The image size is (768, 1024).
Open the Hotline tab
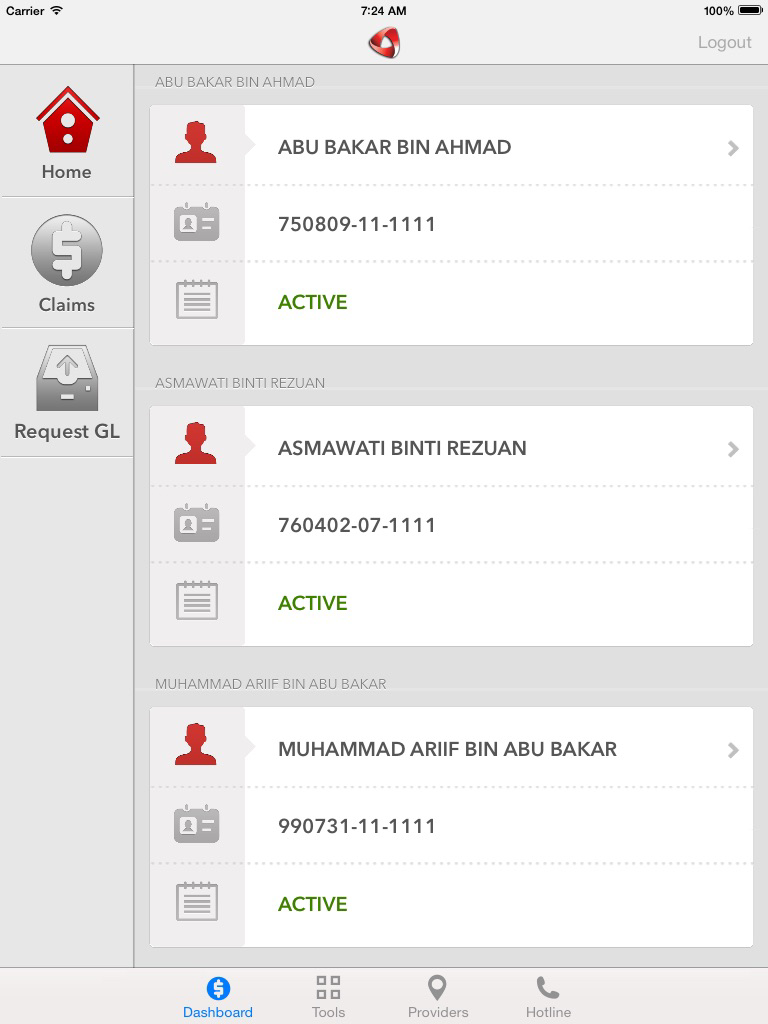pos(548,997)
